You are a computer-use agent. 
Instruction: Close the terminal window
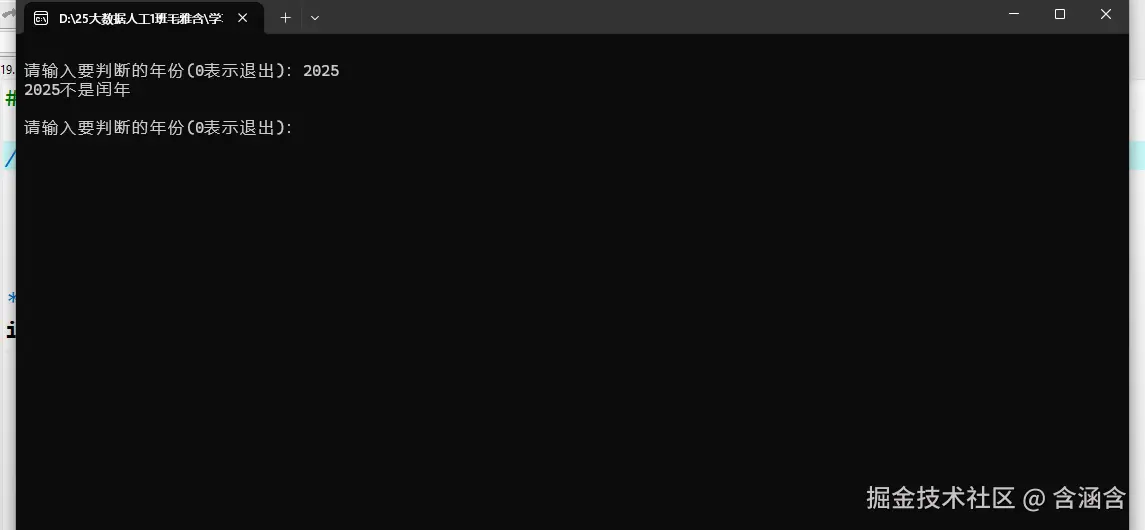point(1106,14)
